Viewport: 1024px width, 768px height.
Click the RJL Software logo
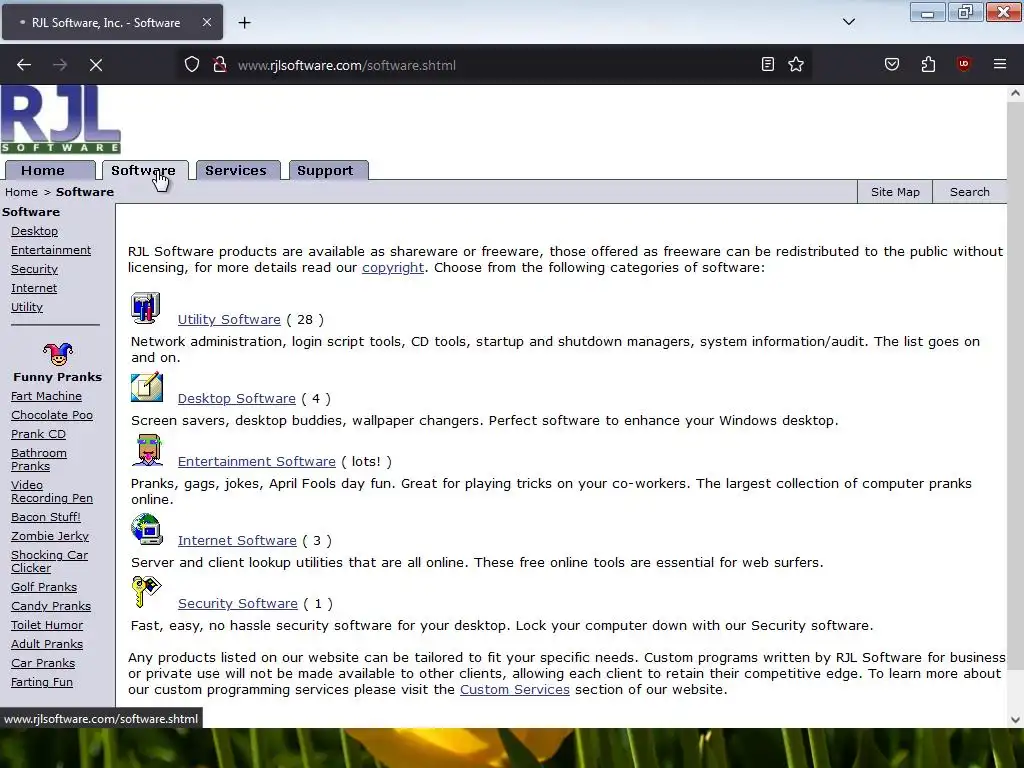tap(61, 120)
